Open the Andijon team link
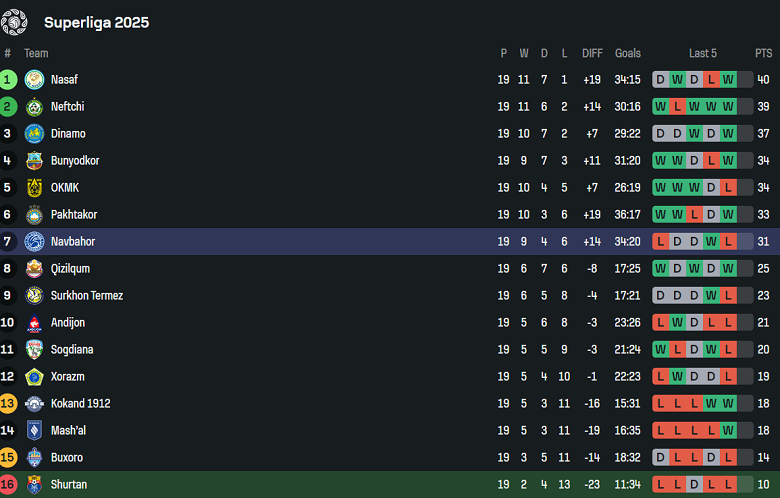This screenshot has height=498, width=780. click(68, 323)
